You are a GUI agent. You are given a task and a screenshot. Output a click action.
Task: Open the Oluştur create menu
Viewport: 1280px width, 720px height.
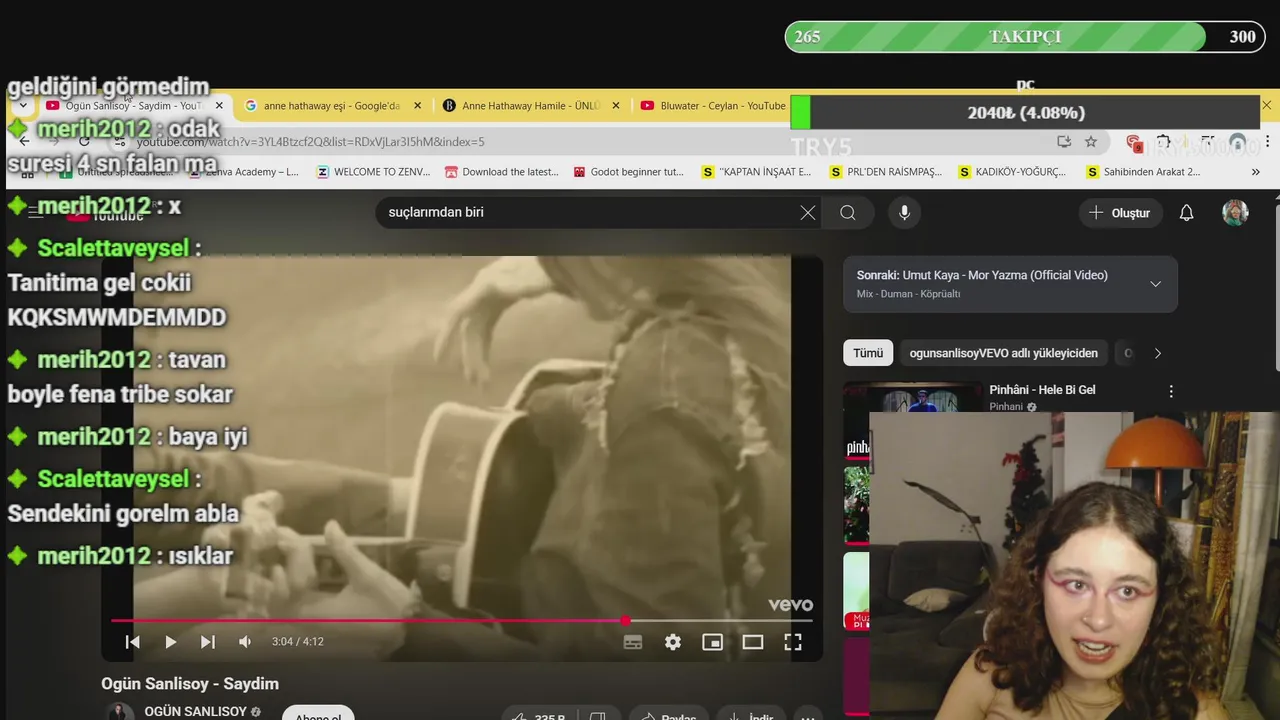tap(1119, 213)
